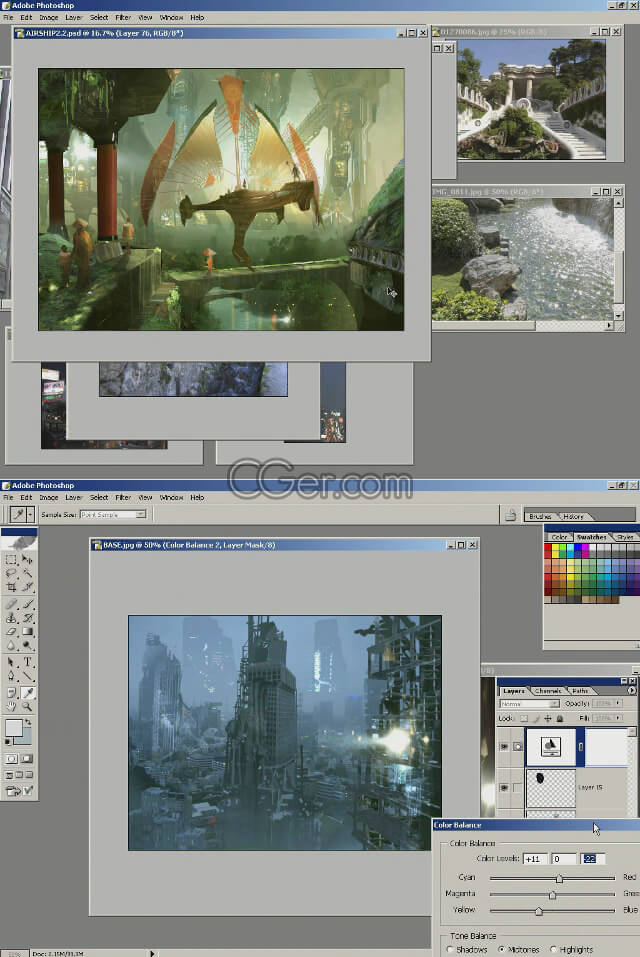Select the Blur tool
Screen dimensions: 640x957
(11, 645)
